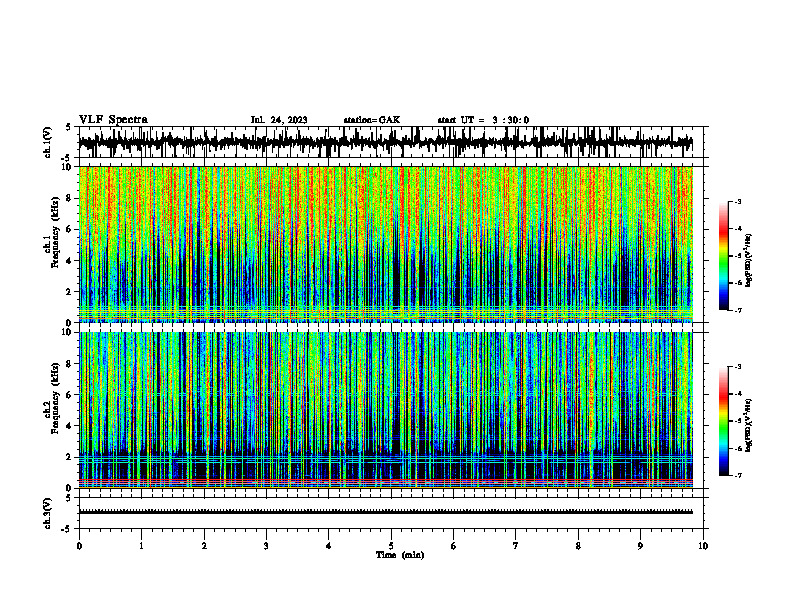
Task: Click tick label "3" on the time axis
Action: [266, 546]
